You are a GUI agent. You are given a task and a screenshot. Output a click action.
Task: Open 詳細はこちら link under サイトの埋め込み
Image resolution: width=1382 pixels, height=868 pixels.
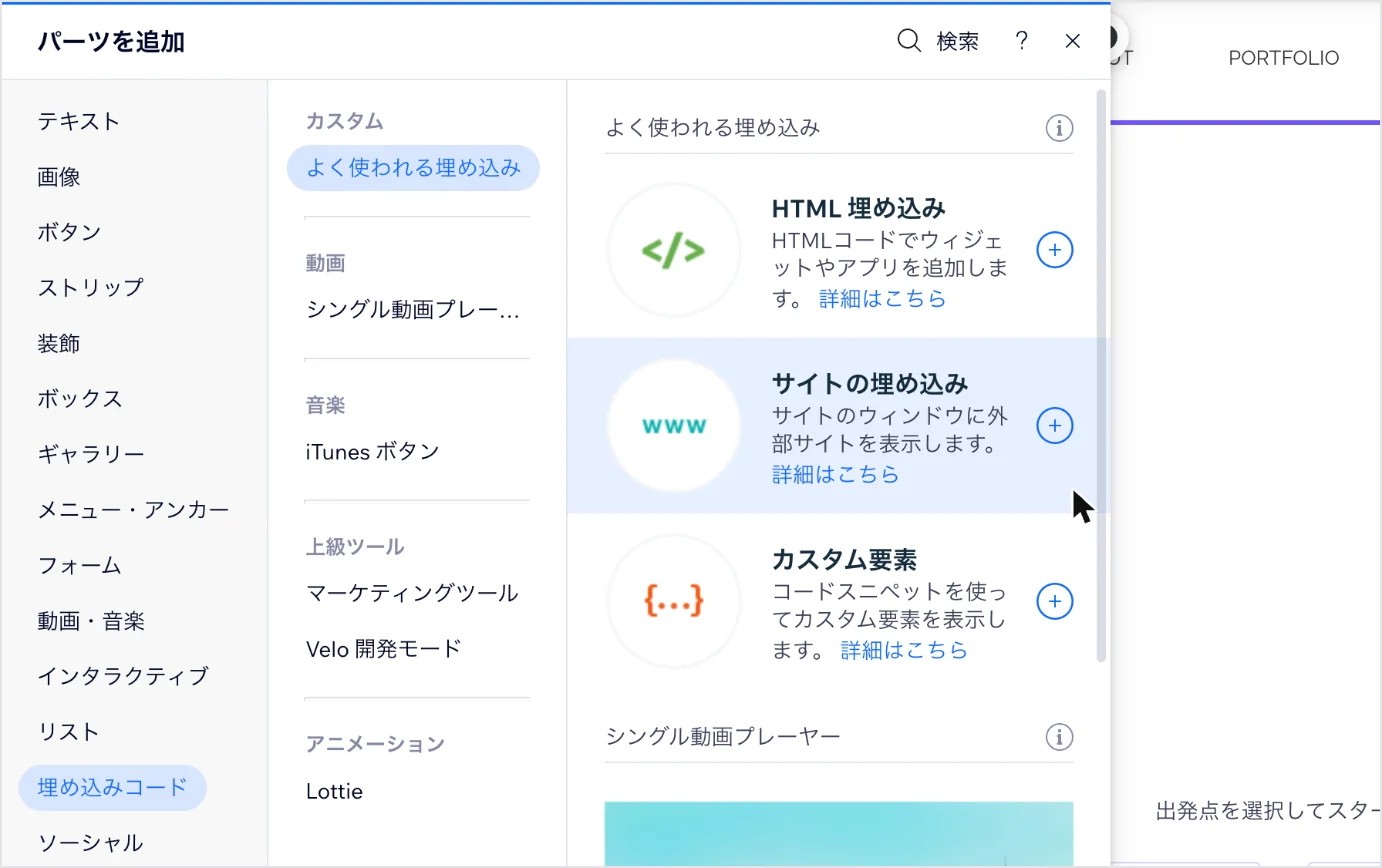tap(836, 474)
